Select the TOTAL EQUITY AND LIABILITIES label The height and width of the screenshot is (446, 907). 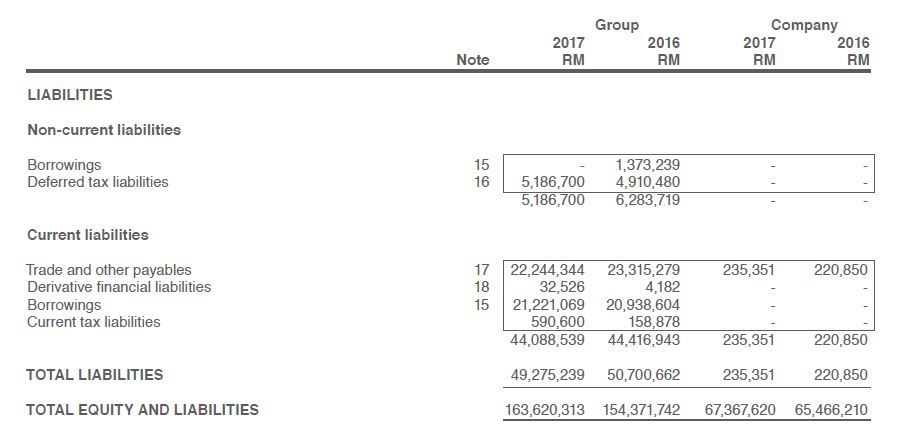tap(142, 409)
